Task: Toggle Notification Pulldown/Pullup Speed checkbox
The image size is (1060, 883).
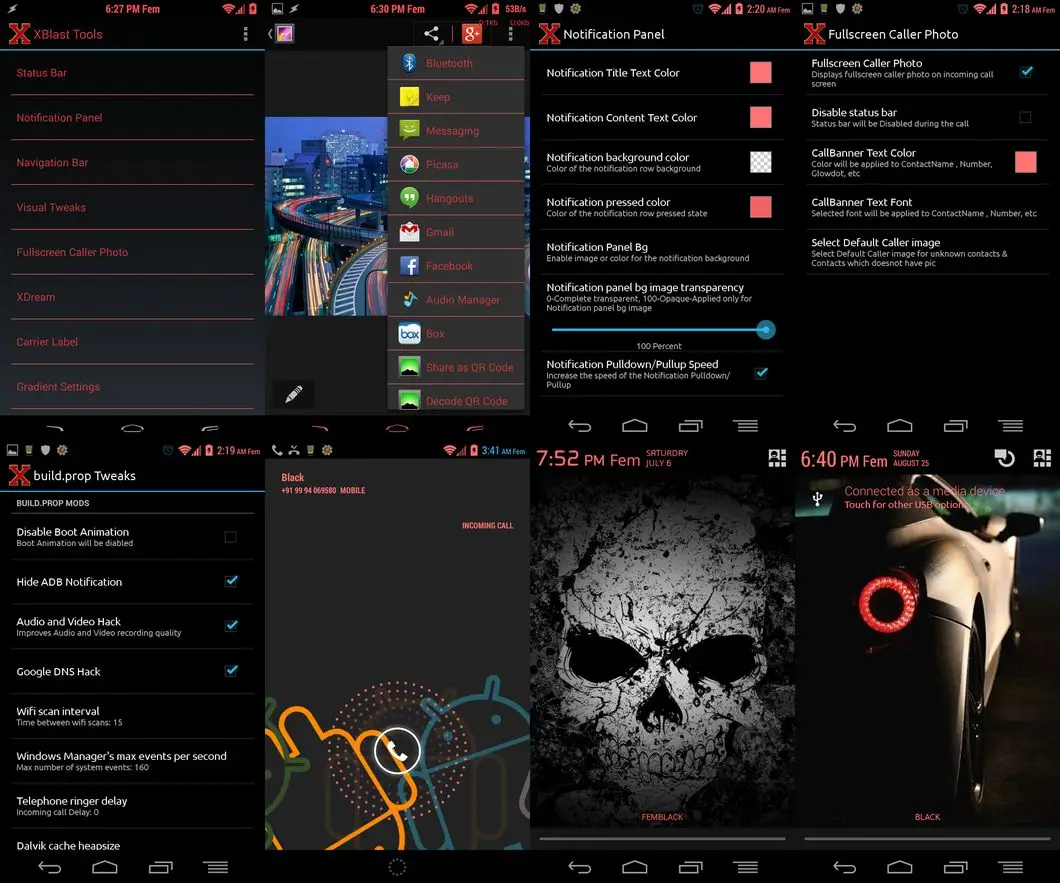Action: pos(761,373)
